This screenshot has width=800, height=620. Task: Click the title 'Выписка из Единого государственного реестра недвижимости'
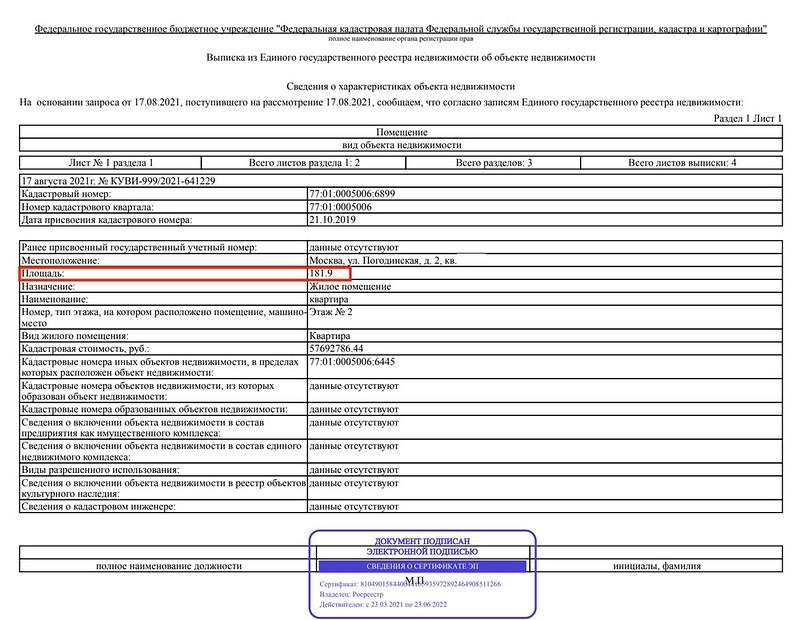(401, 58)
